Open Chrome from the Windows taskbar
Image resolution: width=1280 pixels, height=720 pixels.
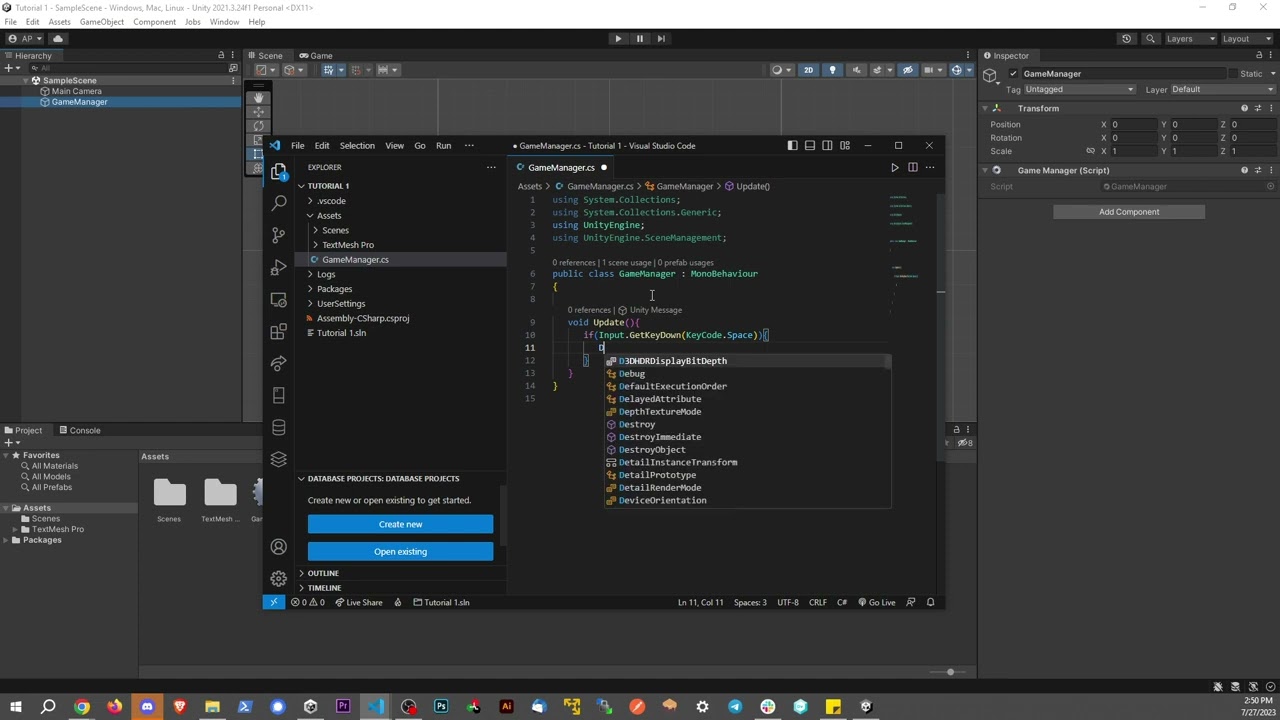[82, 707]
